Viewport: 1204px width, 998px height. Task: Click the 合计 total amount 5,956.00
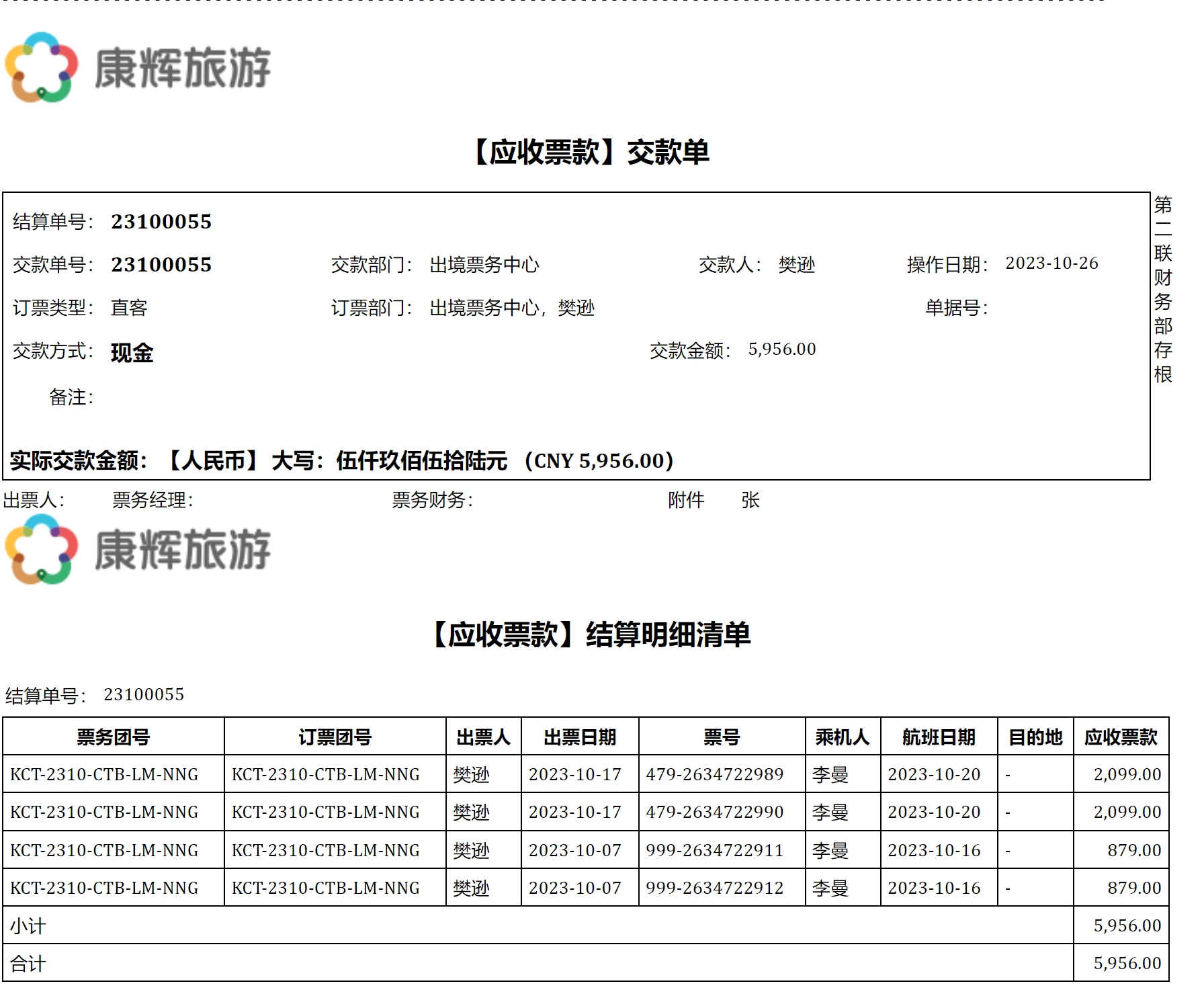pos(1127,964)
